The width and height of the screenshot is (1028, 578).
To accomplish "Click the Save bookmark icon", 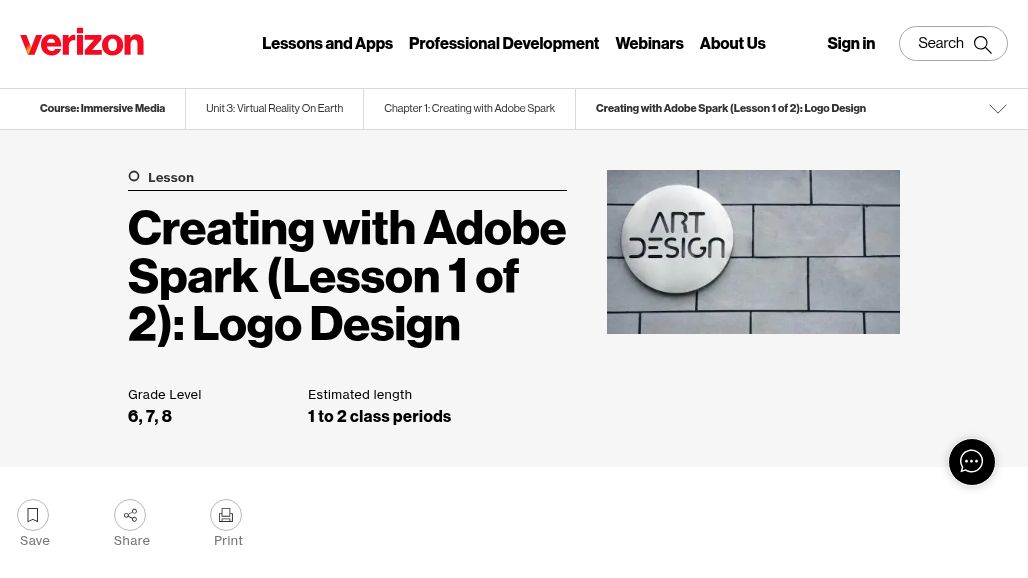I will (33, 515).
